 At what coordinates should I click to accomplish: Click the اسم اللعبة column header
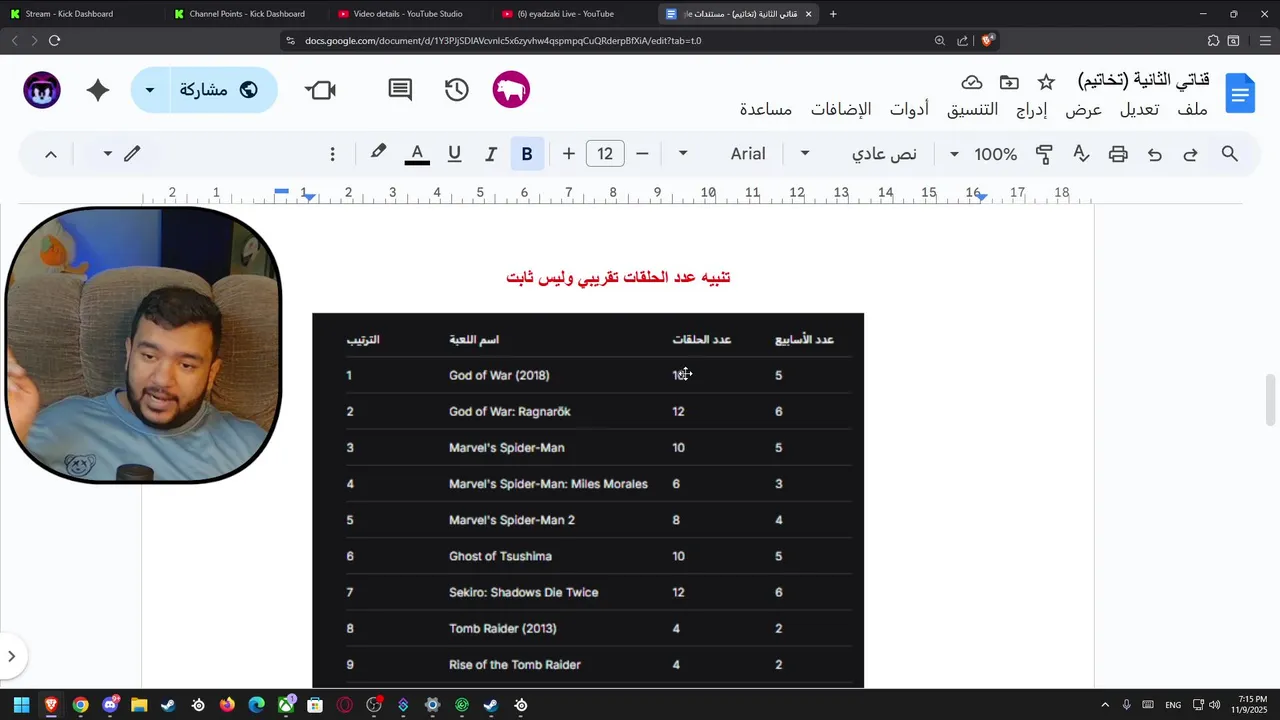[474, 340]
